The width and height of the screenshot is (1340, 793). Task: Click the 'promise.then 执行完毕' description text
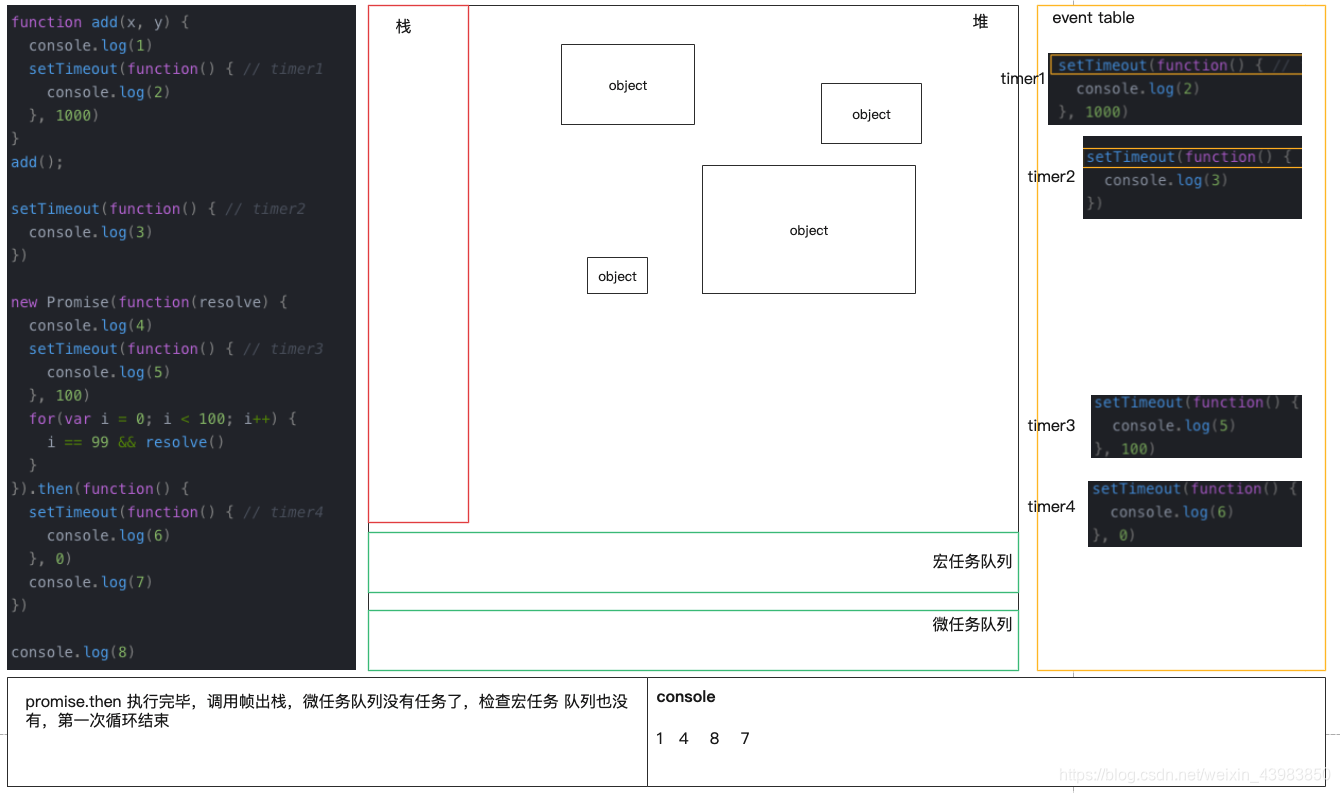327,711
